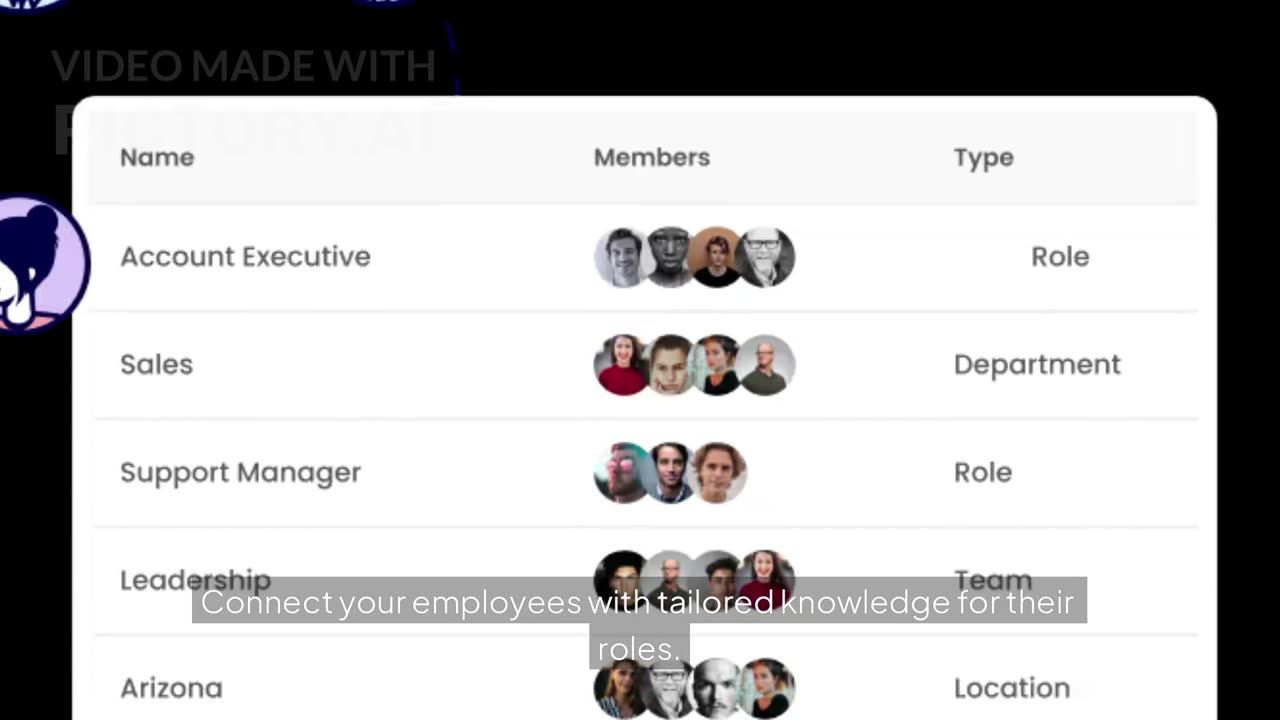Select the Arizona group name
Viewport: 1280px width, 720px height.
pos(171,688)
